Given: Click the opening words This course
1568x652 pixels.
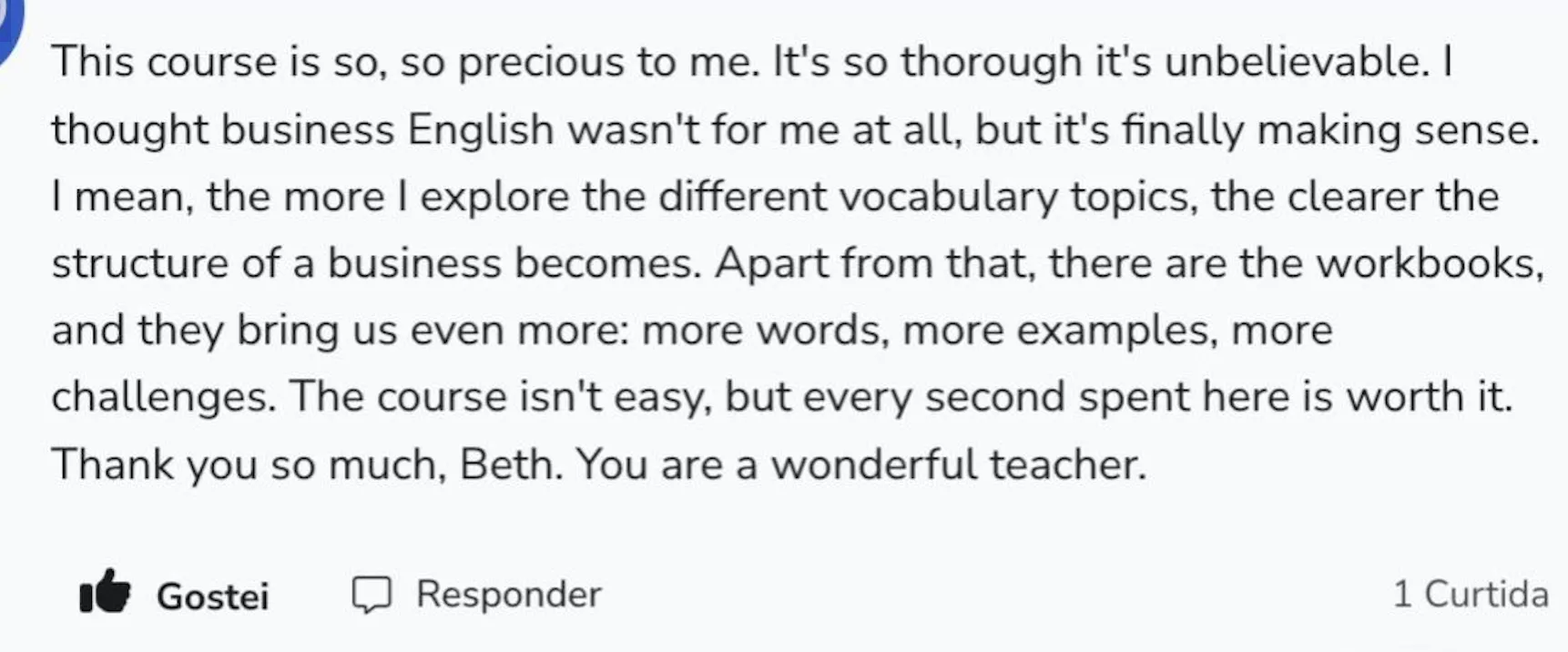Looking at the screenshot, I should point(164,62).
